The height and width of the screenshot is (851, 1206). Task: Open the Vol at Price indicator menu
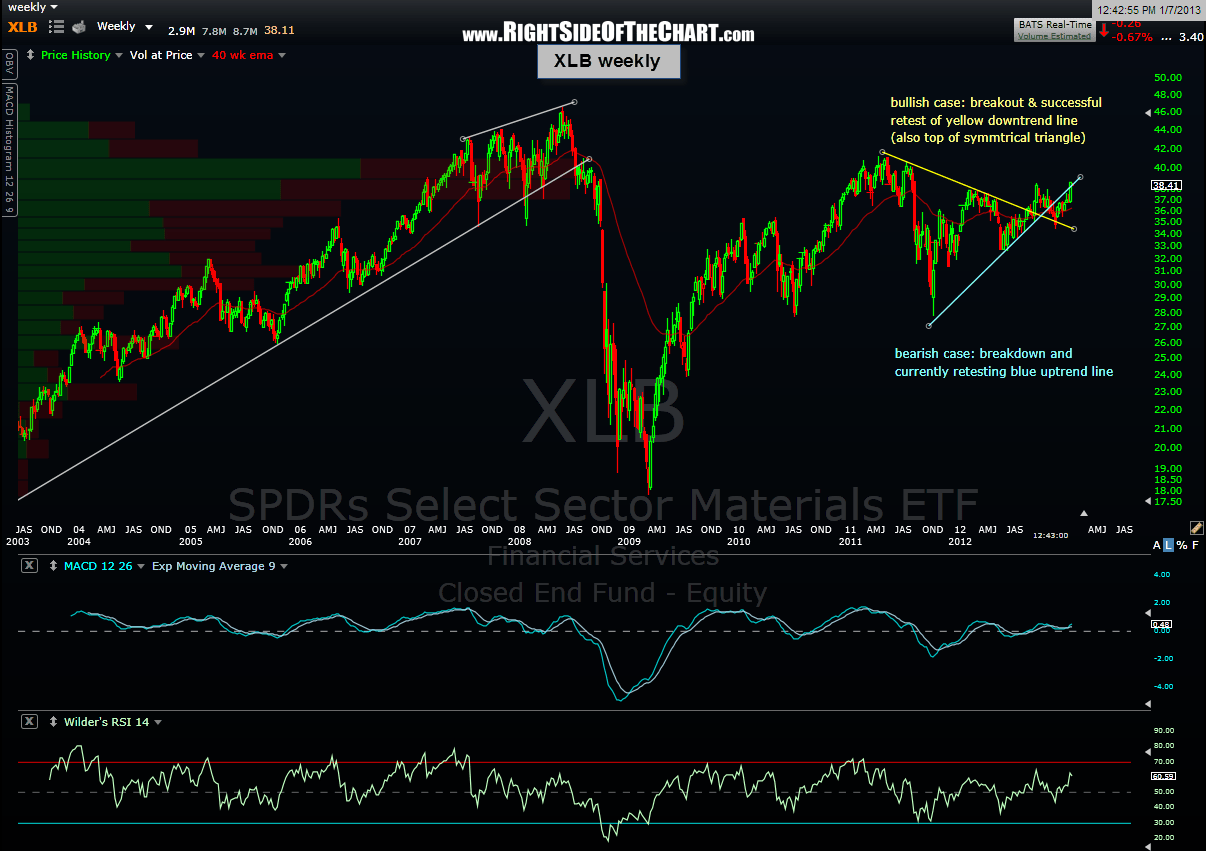[x=201, y=55]
